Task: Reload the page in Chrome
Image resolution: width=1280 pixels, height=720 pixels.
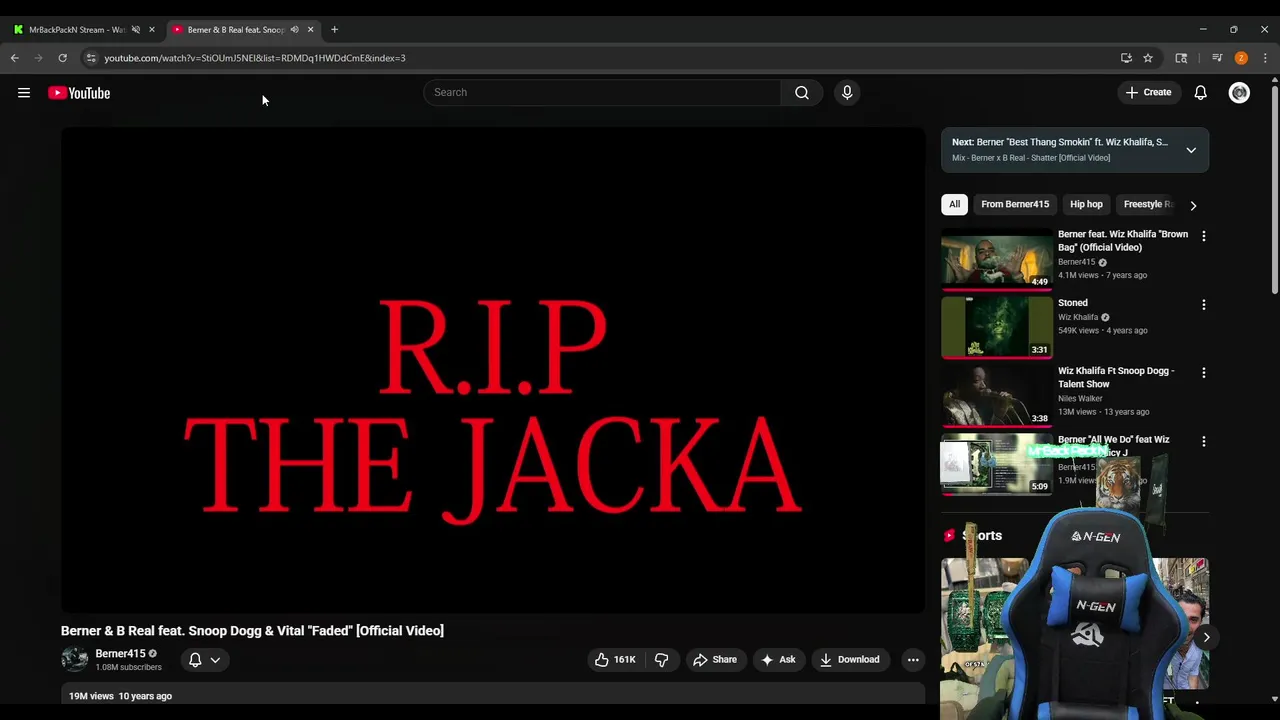Action: [62, 58]
